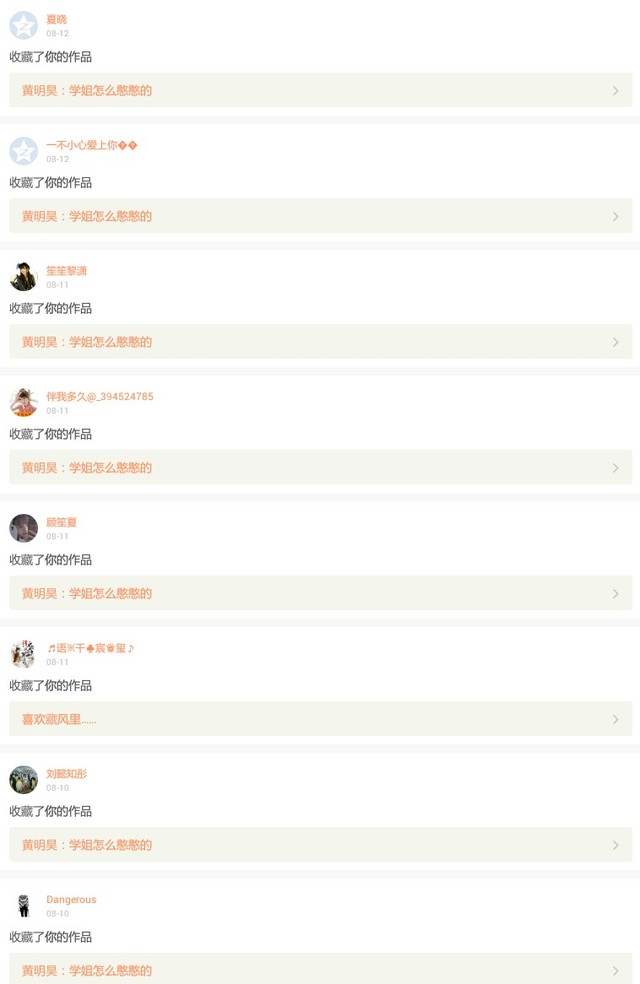Click 顾笙夏's round profile avatar
Image resolution: width=640 pixels, height=984 pixels.
click(23, 528)
